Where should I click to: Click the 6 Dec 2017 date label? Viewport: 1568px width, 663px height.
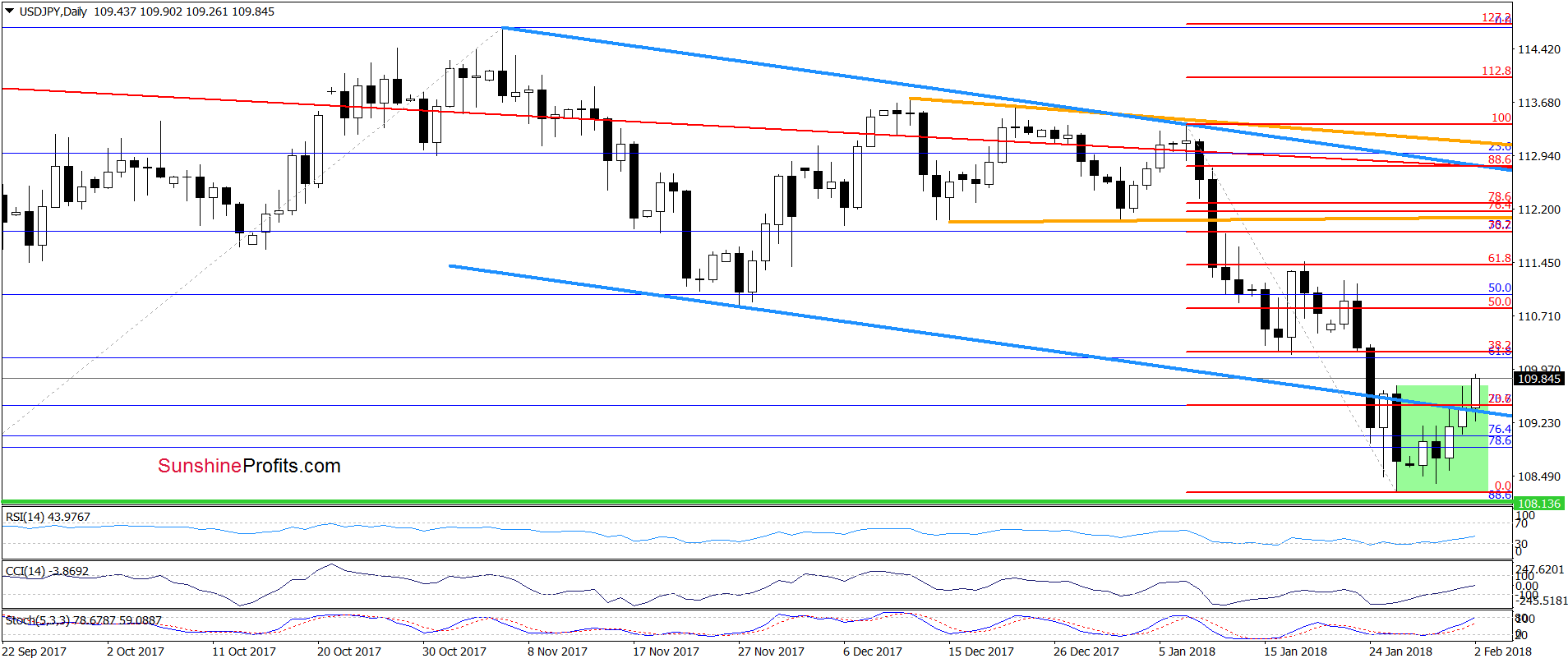pyautogui.click(x=873, y=651)
